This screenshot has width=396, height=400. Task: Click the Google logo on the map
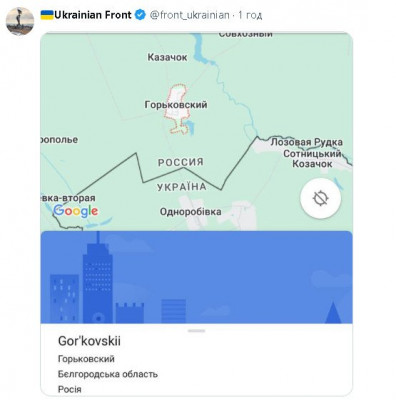coord(76,211)
